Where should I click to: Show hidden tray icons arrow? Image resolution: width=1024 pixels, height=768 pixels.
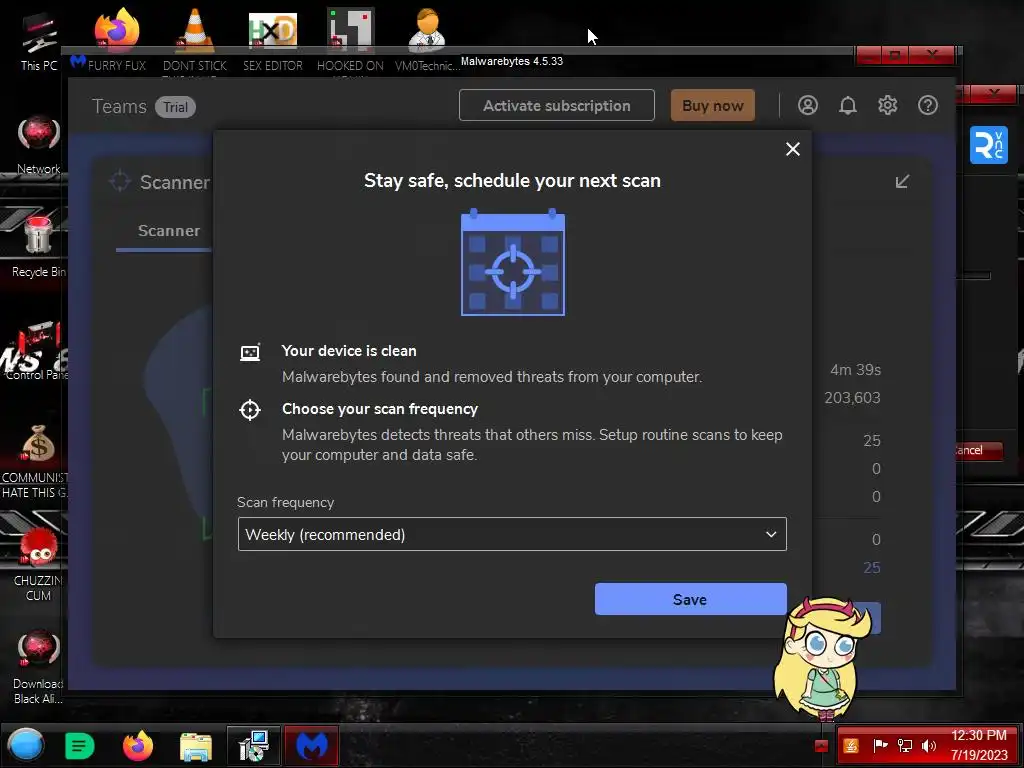click(x=821, y=746)
